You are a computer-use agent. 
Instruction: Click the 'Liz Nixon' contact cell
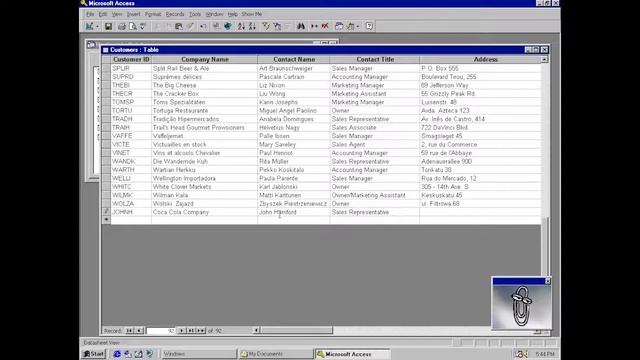click(294, 85)
